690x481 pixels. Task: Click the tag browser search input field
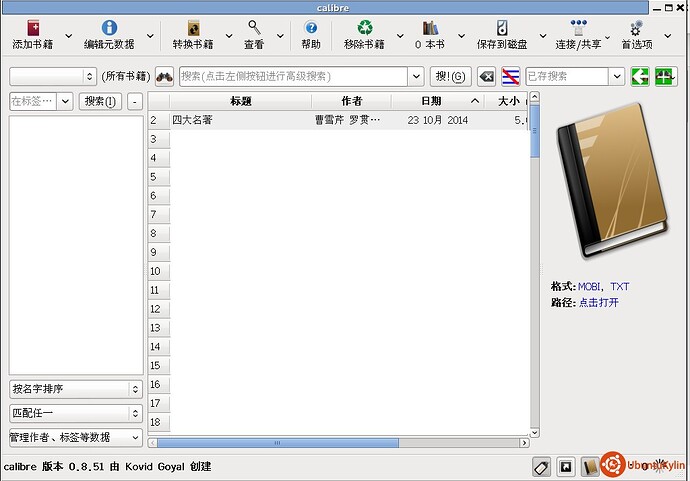pos(33,101)
